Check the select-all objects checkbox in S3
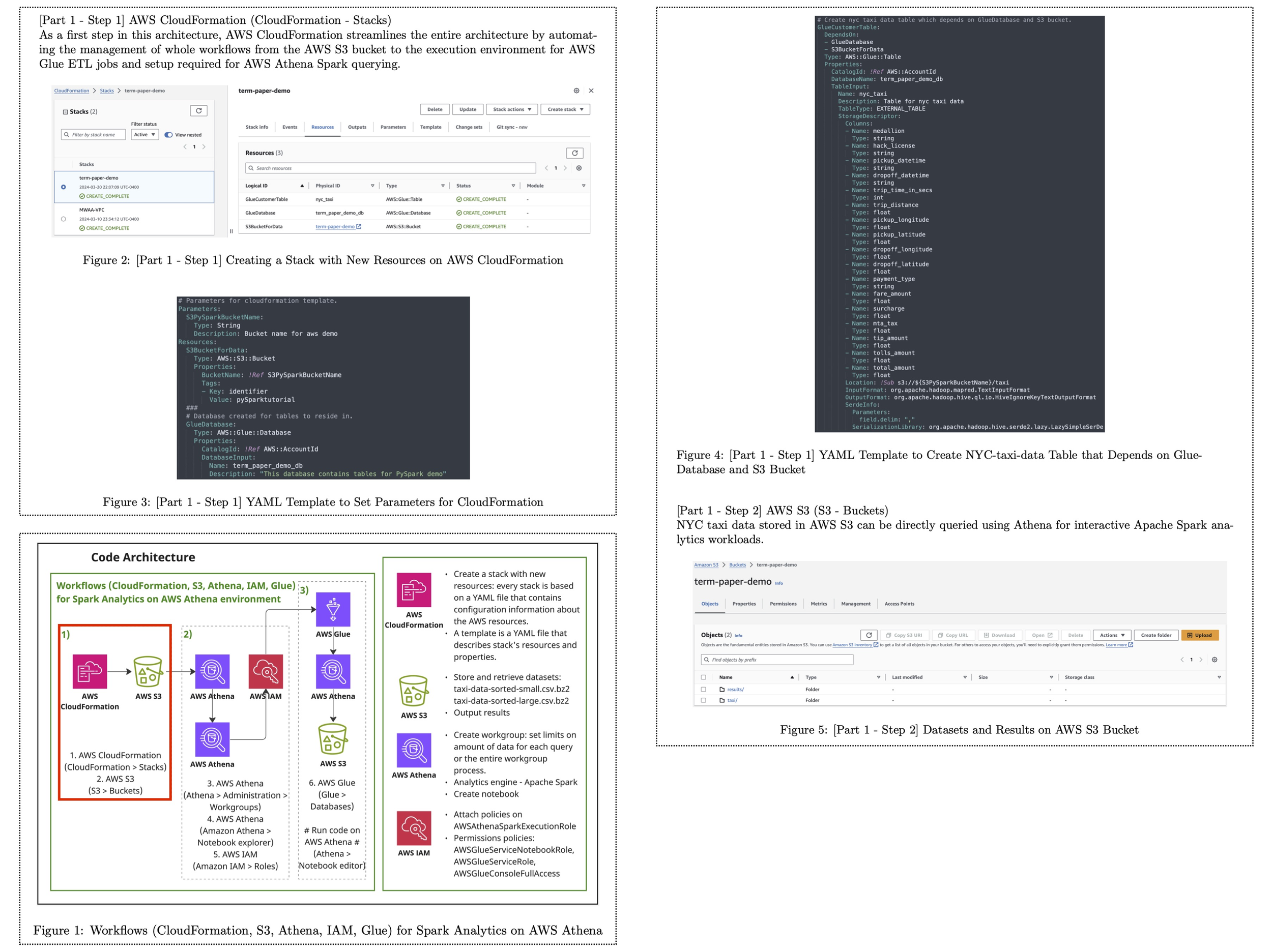The height and width of the screenshot is (952, 1272). click(703, 677)
